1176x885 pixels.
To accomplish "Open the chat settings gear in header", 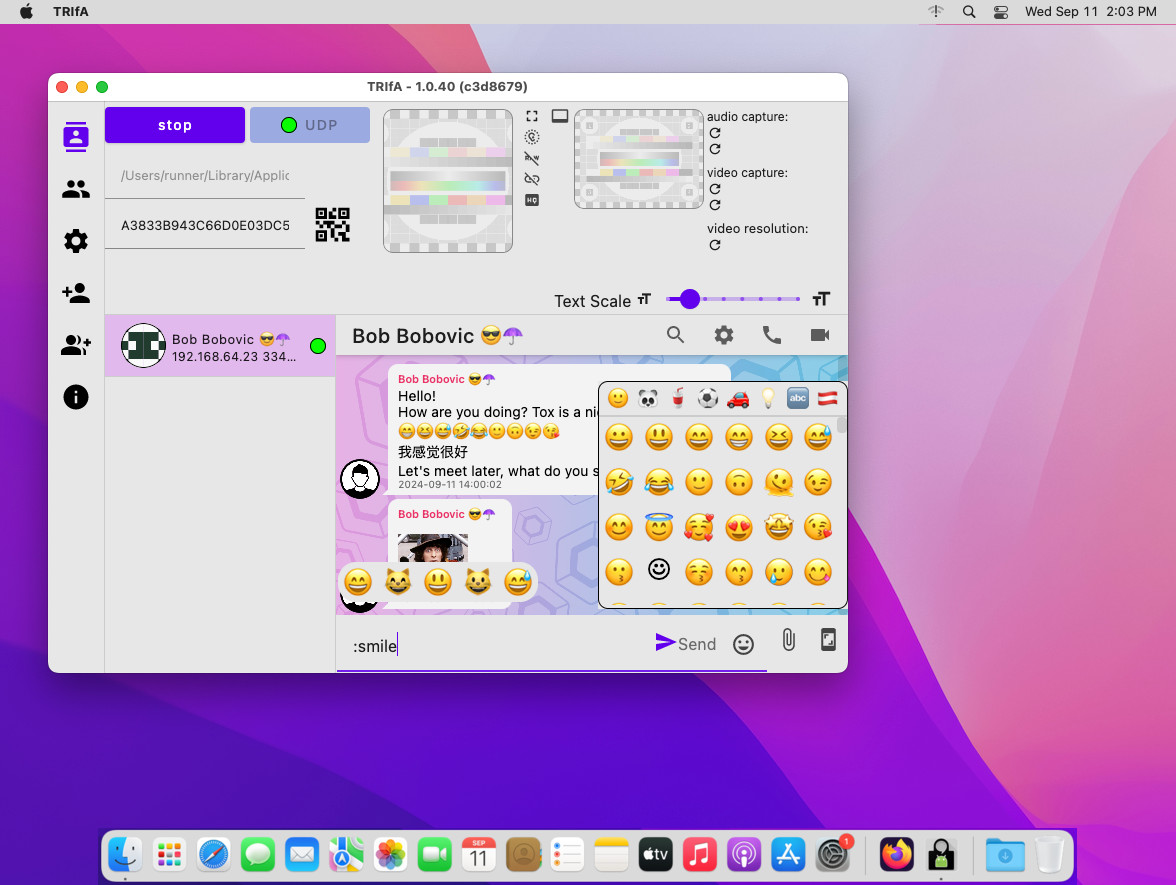I will [724, 336].
